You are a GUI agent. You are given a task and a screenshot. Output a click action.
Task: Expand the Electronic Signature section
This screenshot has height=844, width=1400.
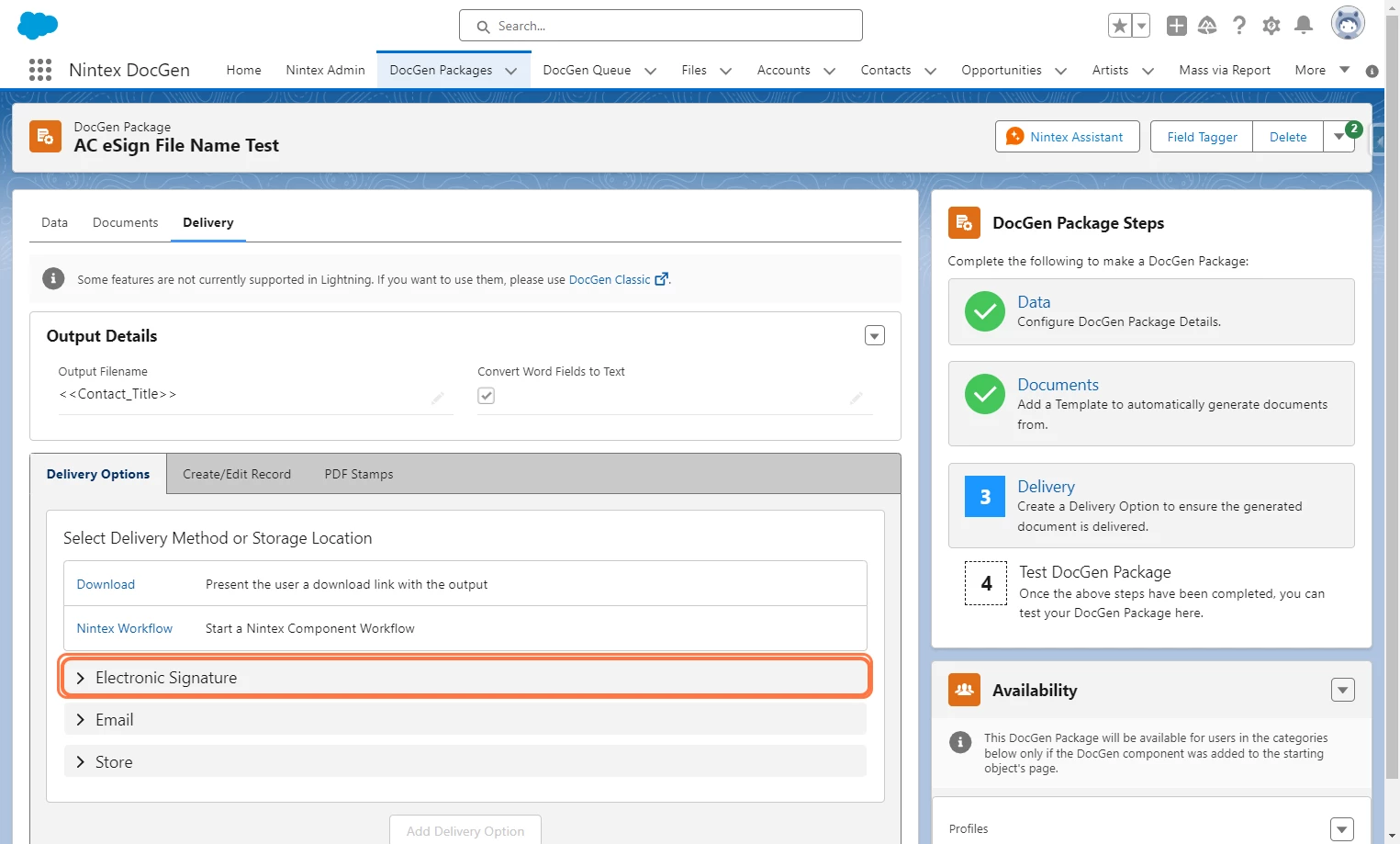coord(465,677)
